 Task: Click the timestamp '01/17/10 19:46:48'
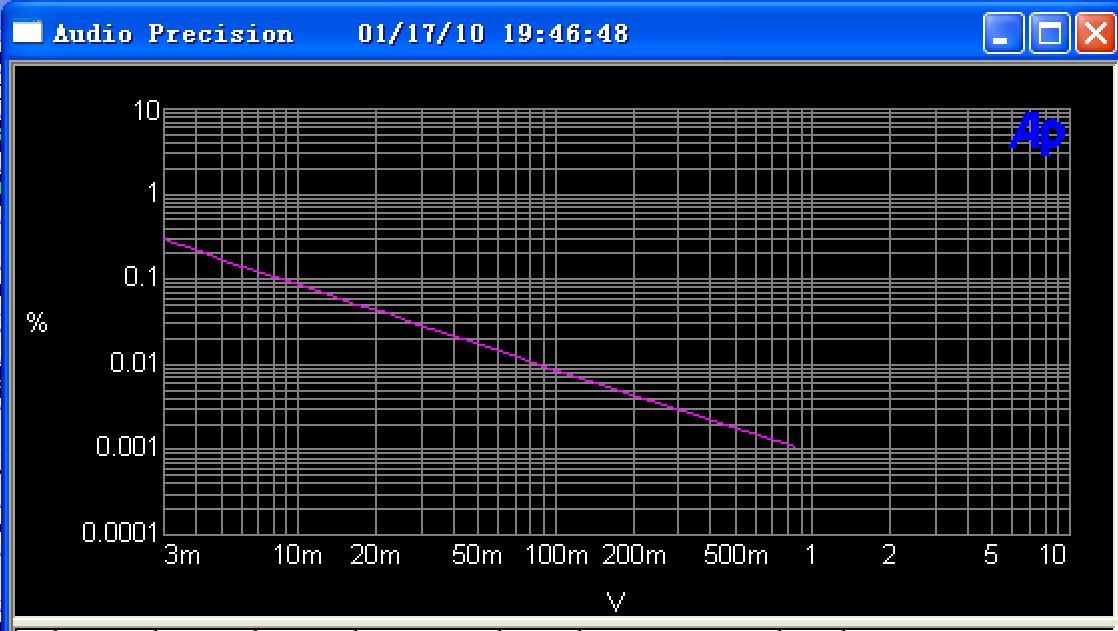point(493,34)
